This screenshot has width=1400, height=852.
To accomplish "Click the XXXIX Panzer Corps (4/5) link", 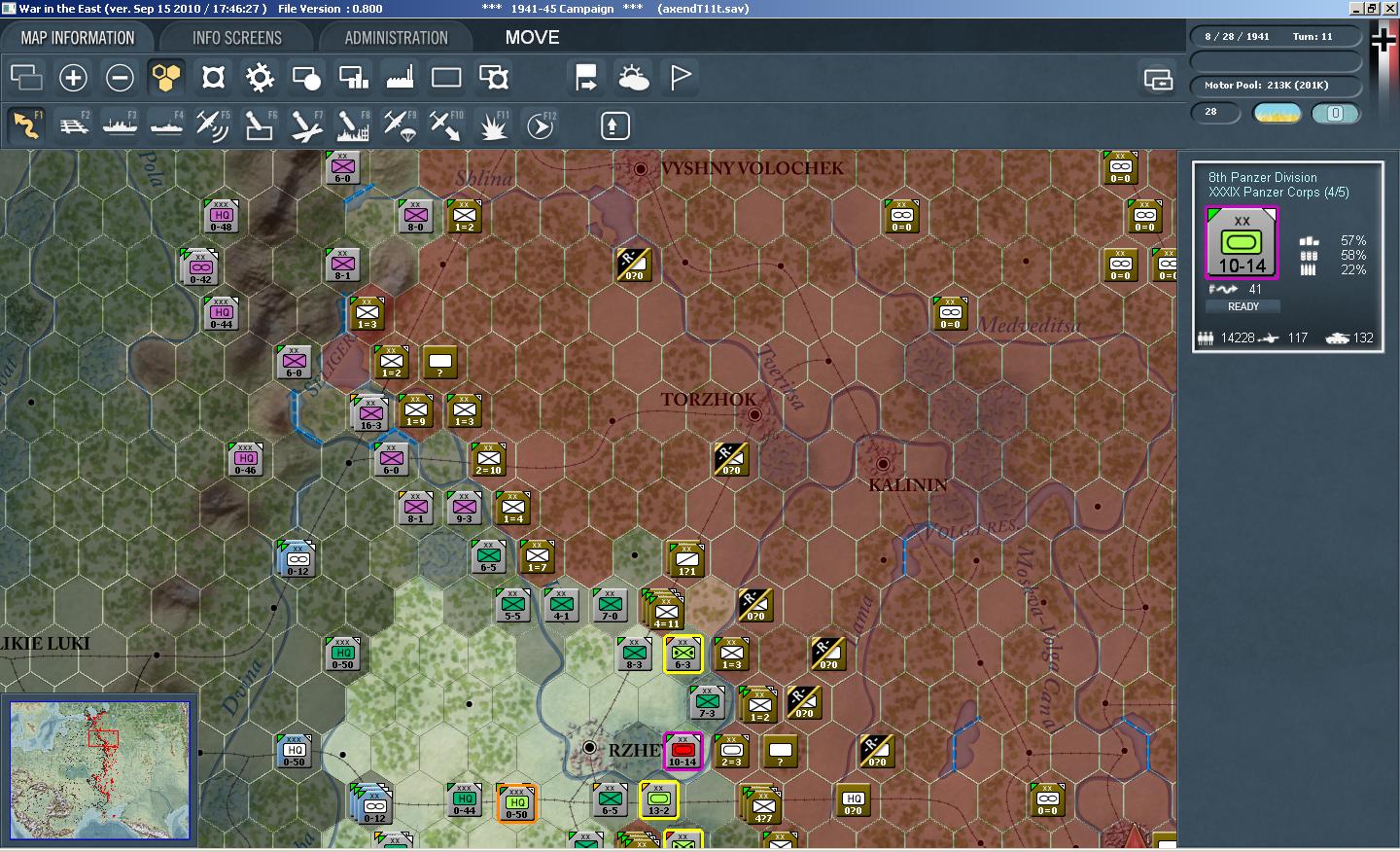I will click(1278, 192).
